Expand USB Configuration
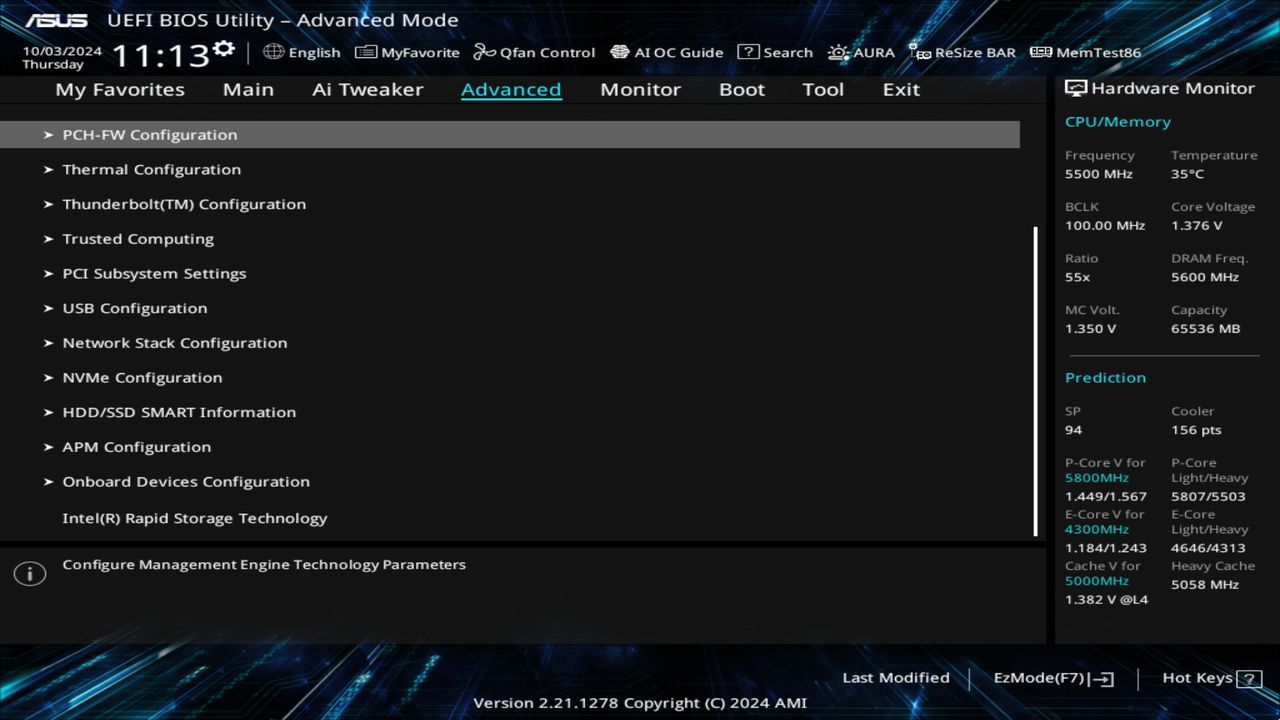The image size is (1280, 720). click(x=134, y=307)
